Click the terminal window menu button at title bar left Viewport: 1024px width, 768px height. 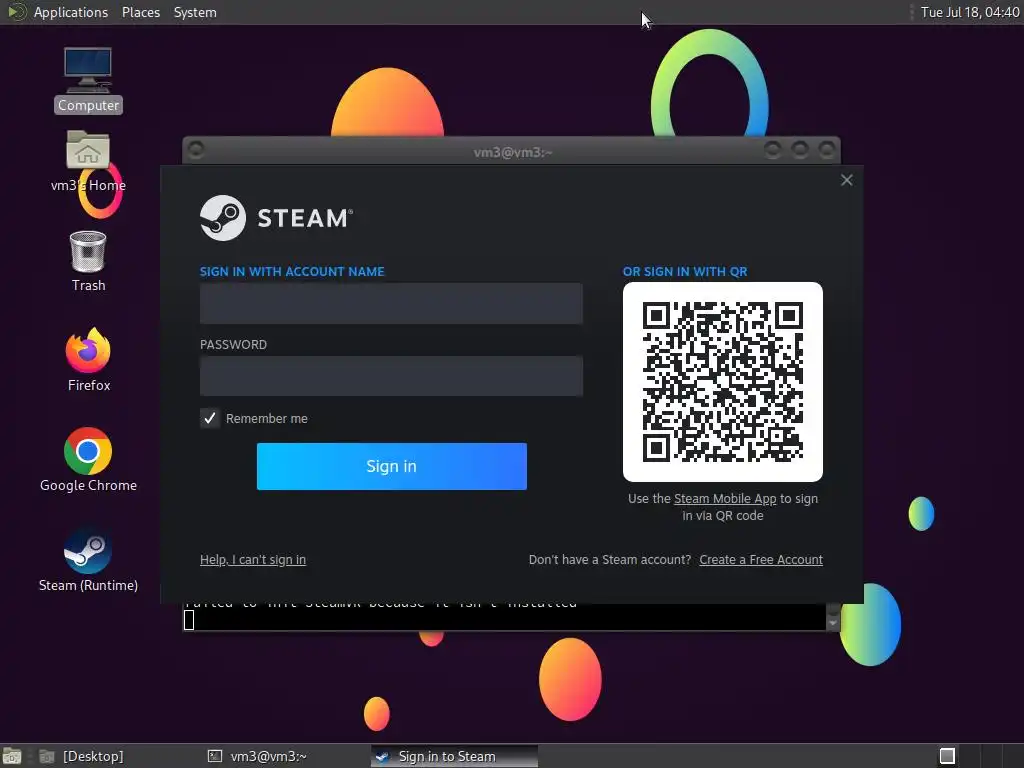click(196, 150)
